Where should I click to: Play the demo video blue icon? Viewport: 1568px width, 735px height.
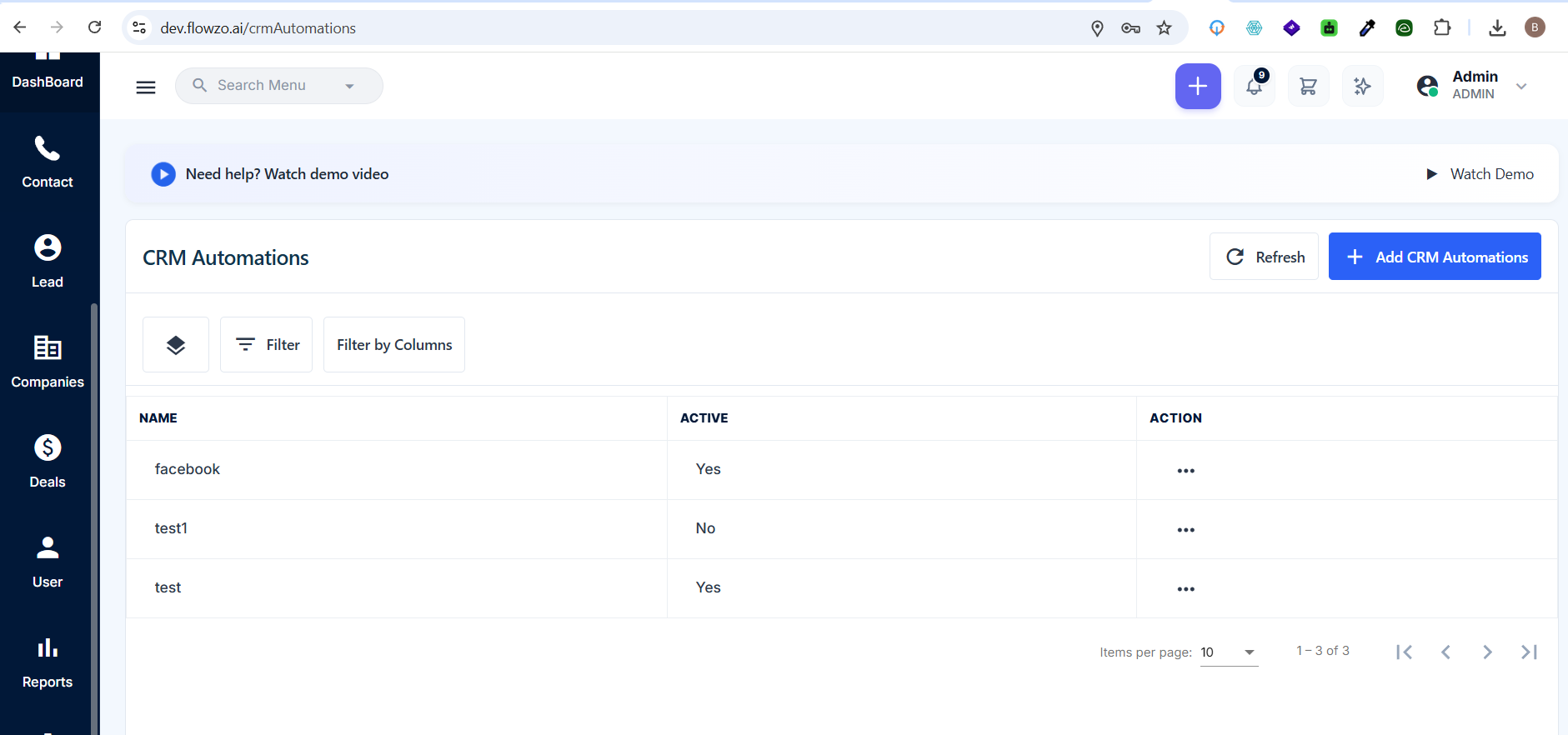point(163,174)
